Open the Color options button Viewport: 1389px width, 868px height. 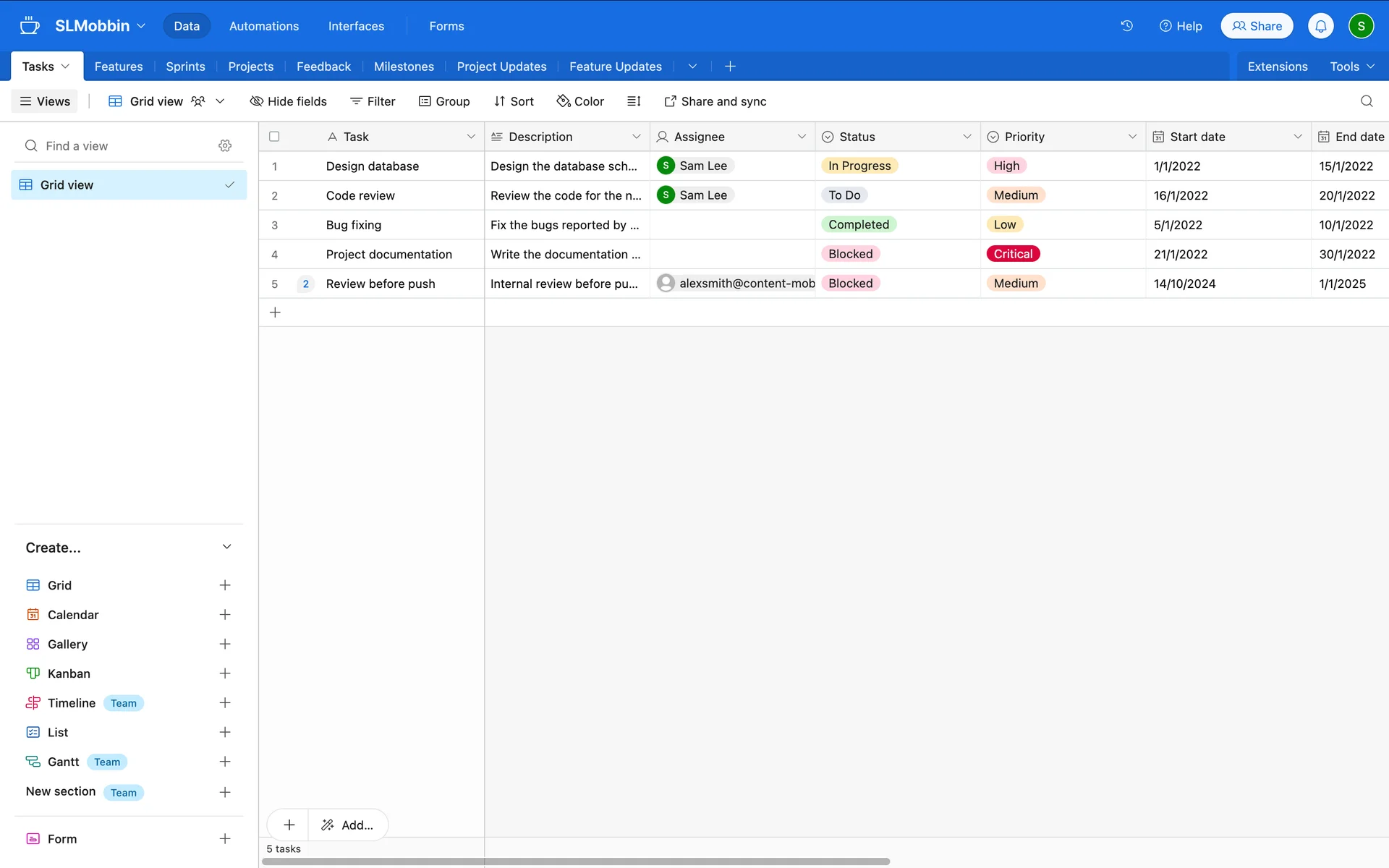(580, 101)
